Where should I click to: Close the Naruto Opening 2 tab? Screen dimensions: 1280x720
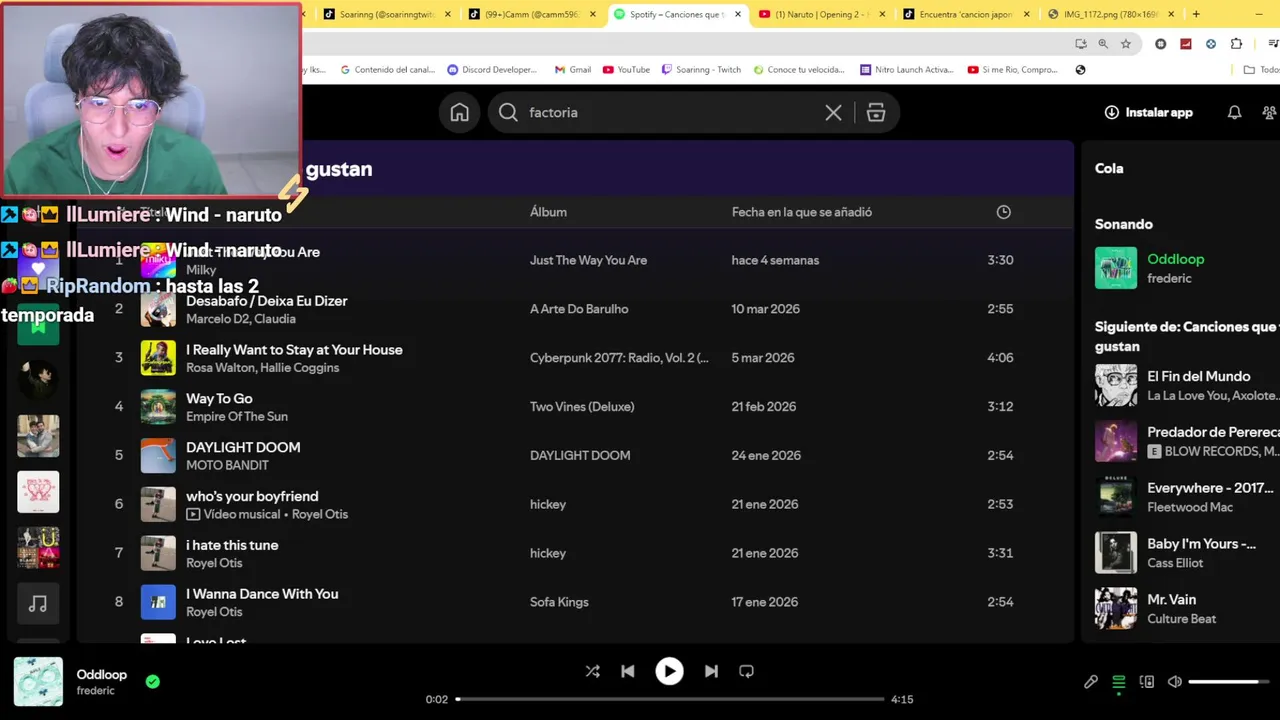point(883,14)
